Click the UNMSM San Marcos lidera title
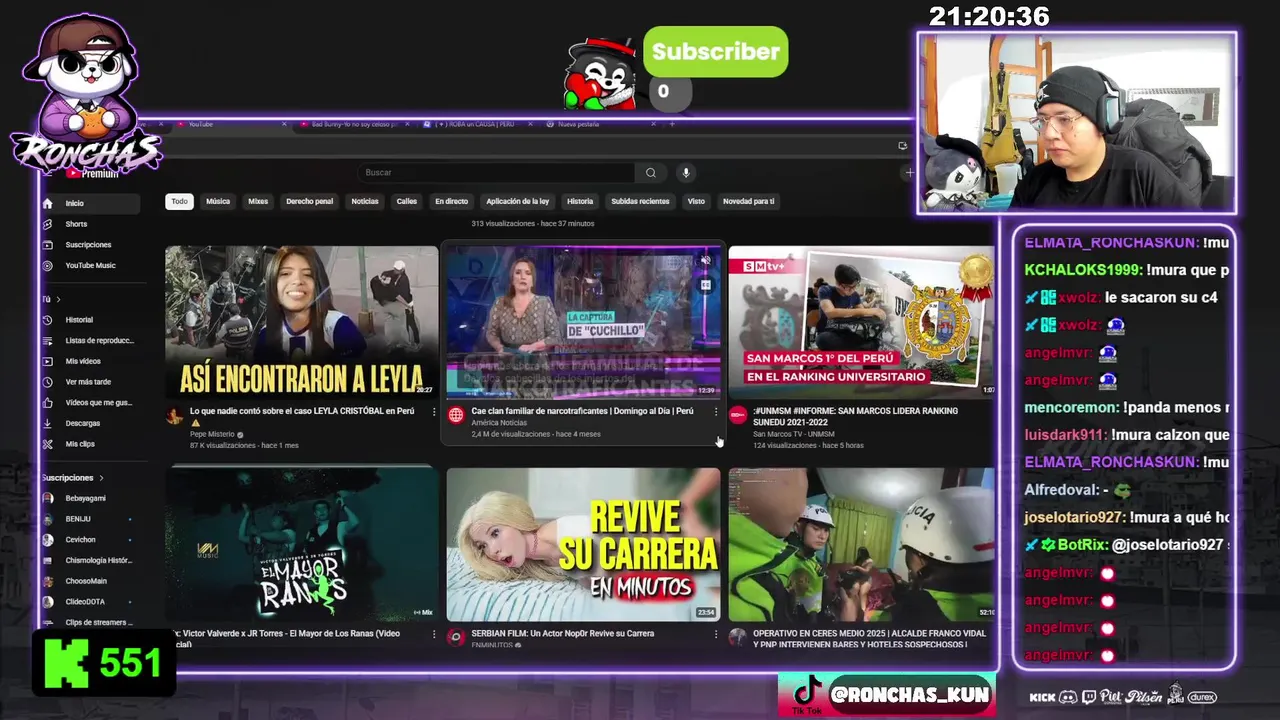 click(x=855, y=416)
